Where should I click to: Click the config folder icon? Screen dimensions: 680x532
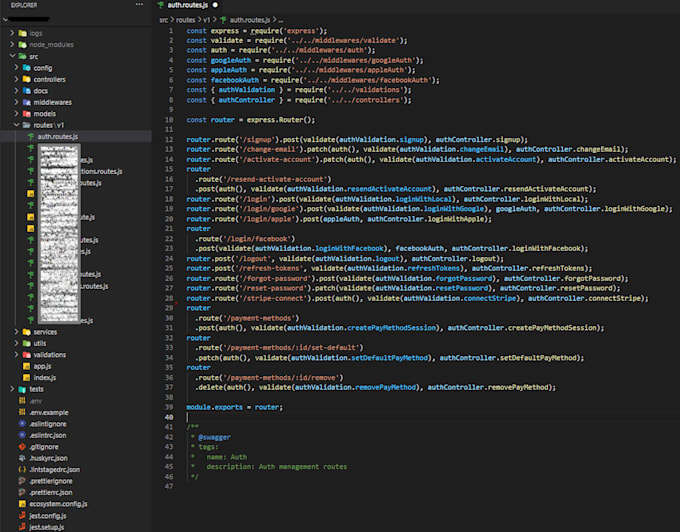point(26,68)
